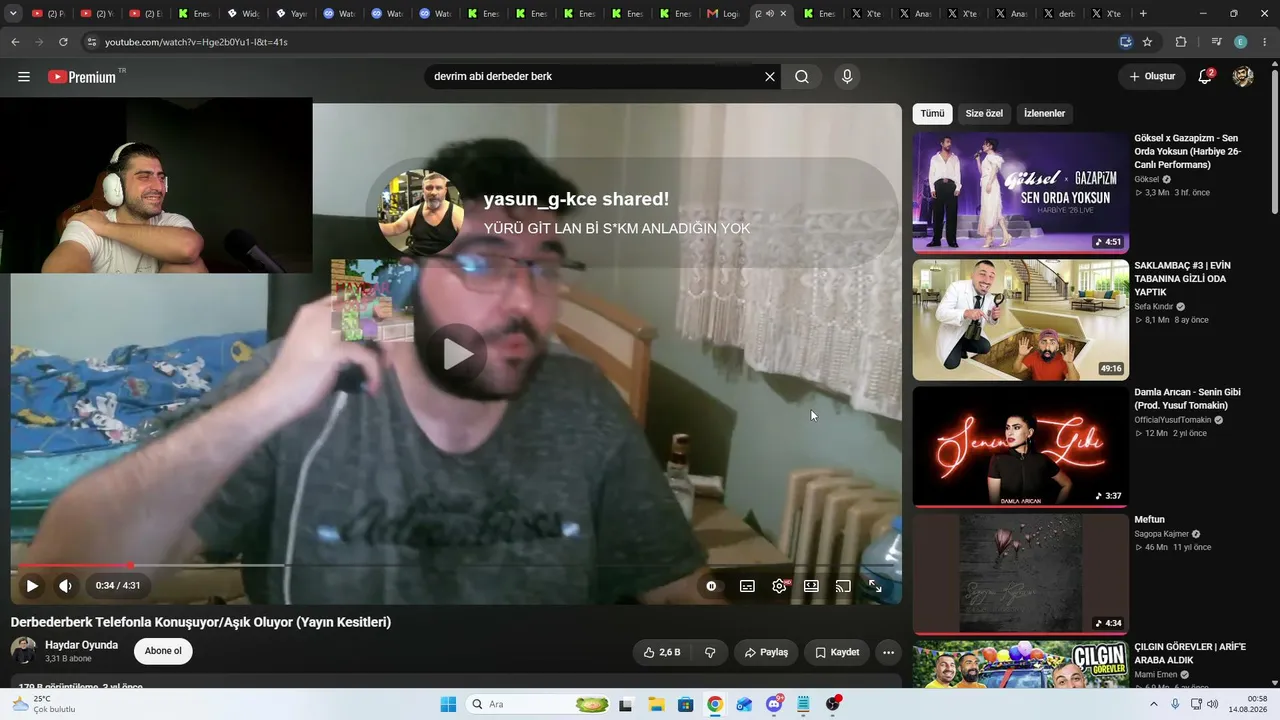Open the taskbar volume control
The width and height of the screenshot is (1280, 720).
point(1212,704)
